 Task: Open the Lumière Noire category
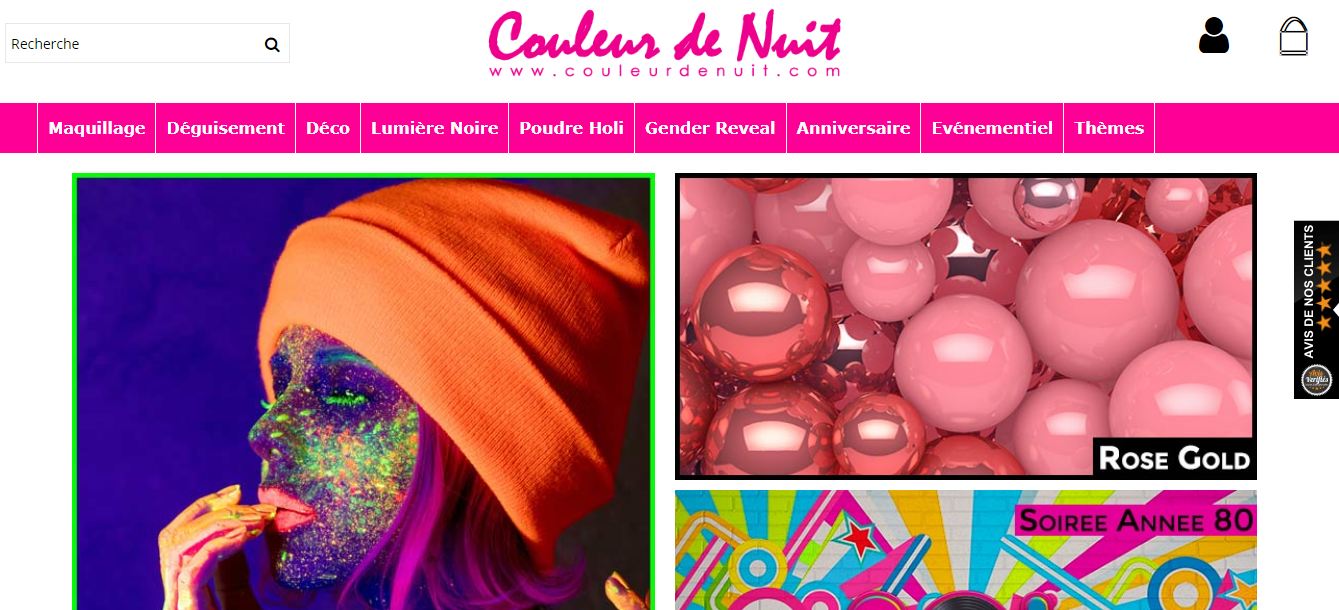click(x=435, y=128)
